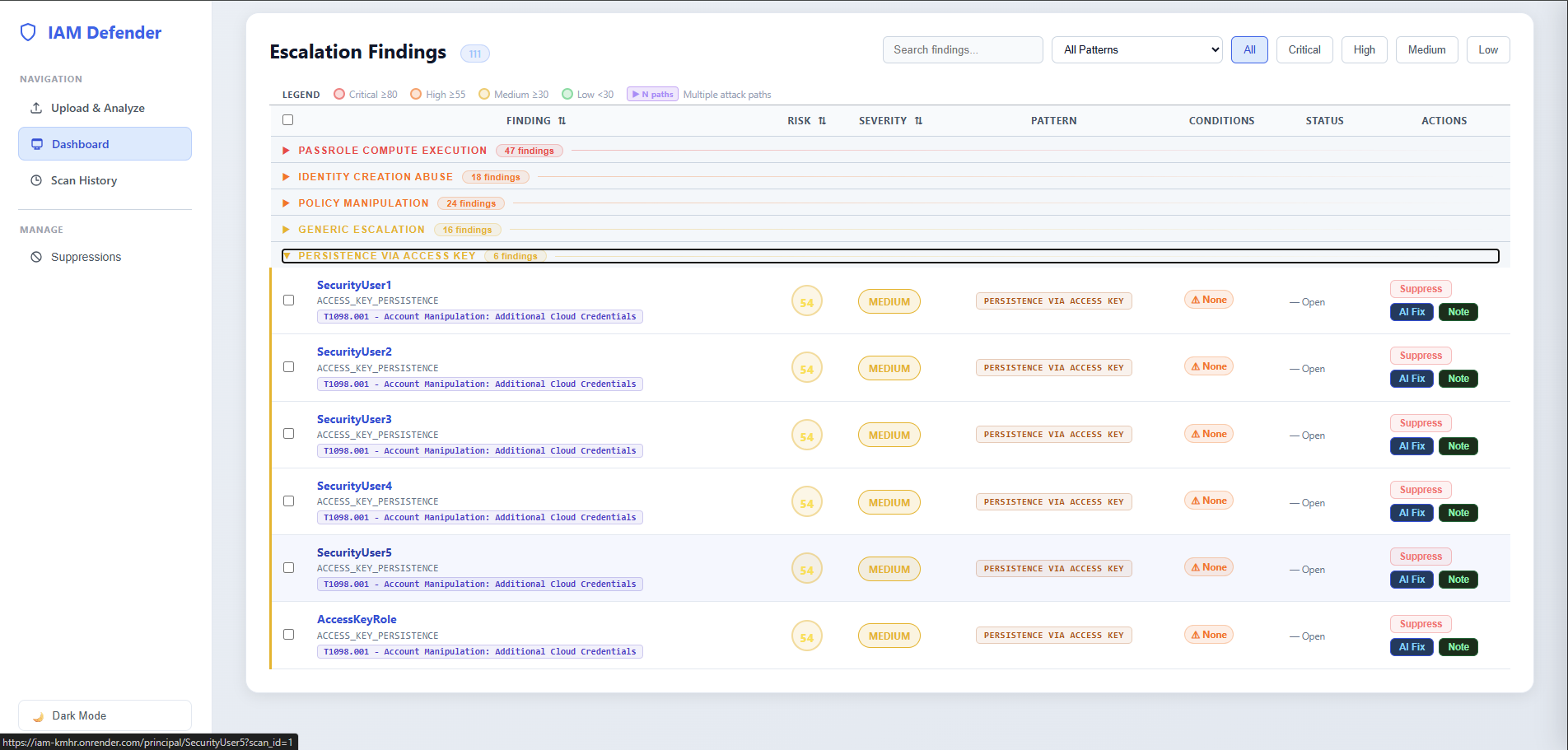Click AI Fix for SecurityUser2
The image size is (1568, 750).
(x=1412, y=379)
